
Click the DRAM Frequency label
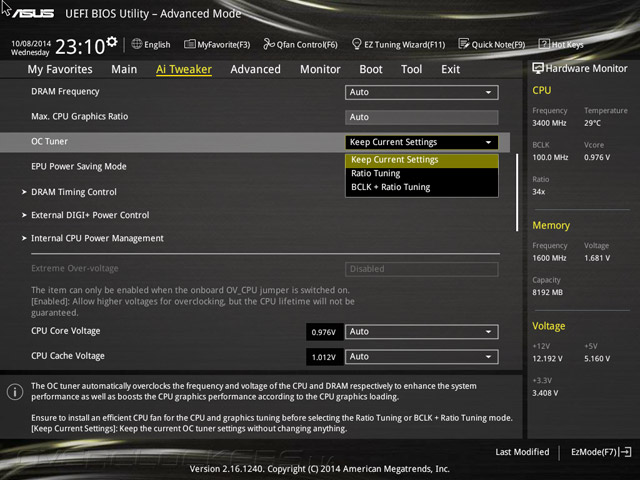(x=65, y=92)
